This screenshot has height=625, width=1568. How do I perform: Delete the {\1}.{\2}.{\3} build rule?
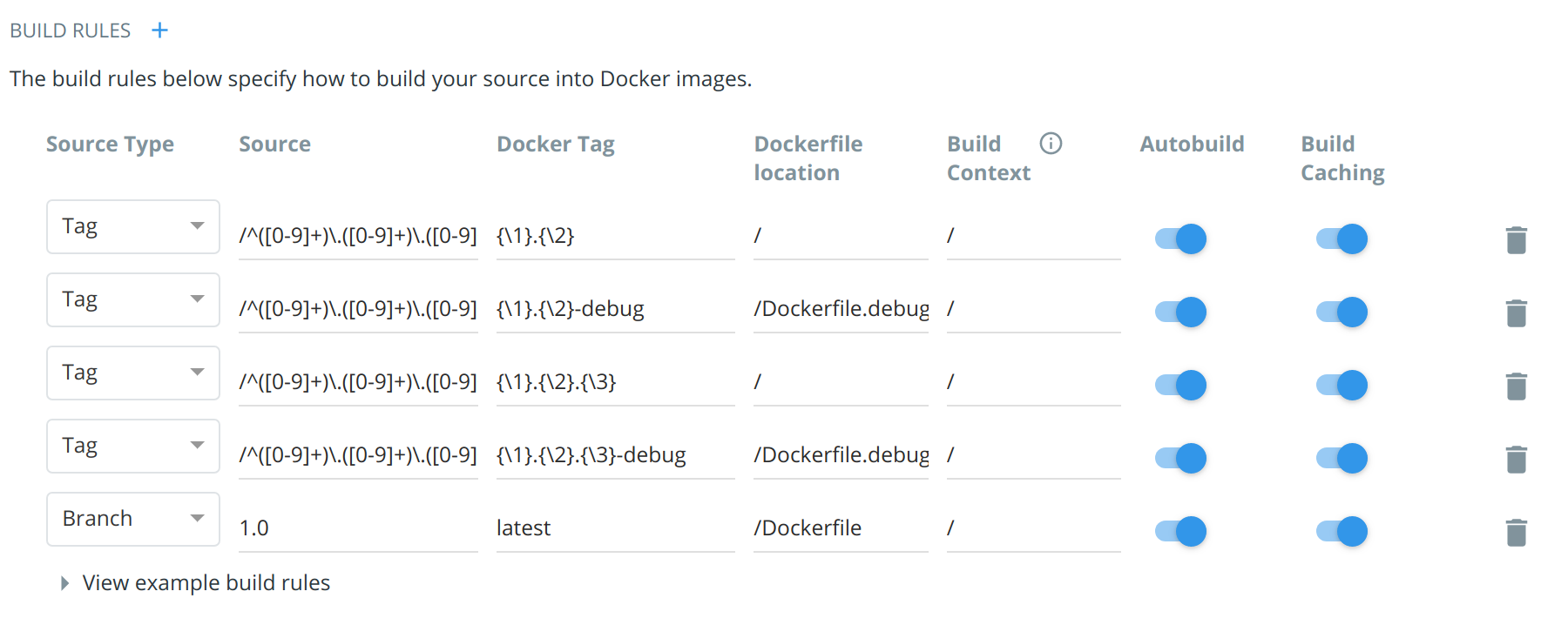[1516, 385]
